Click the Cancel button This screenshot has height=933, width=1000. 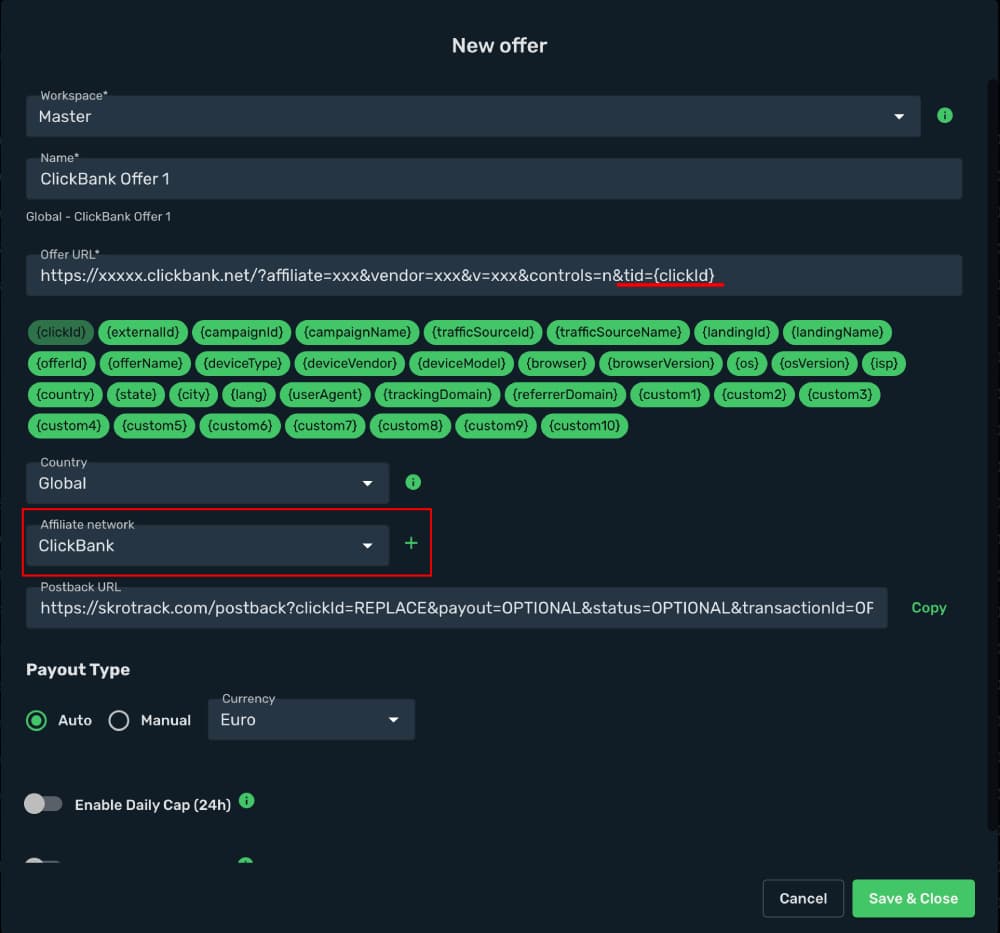[x=803, y=899]
